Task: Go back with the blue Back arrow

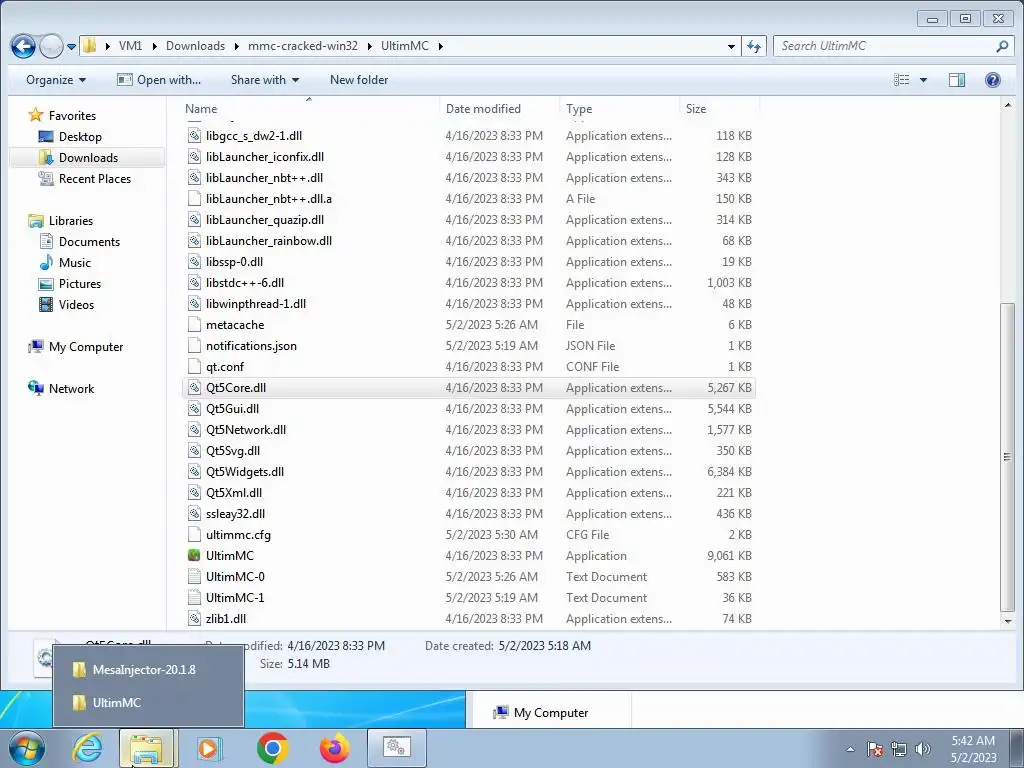Action: [23, 46]
